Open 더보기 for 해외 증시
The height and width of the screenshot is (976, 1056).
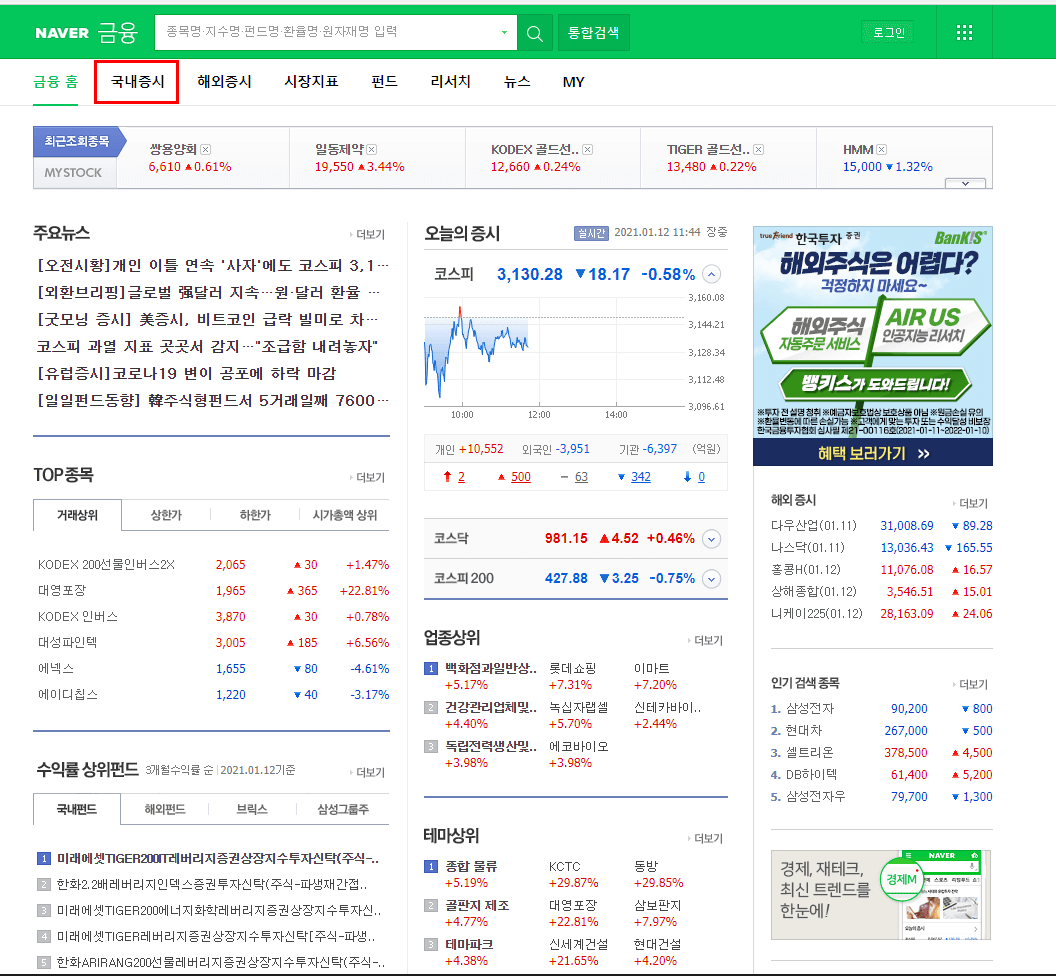coord(970,503)
